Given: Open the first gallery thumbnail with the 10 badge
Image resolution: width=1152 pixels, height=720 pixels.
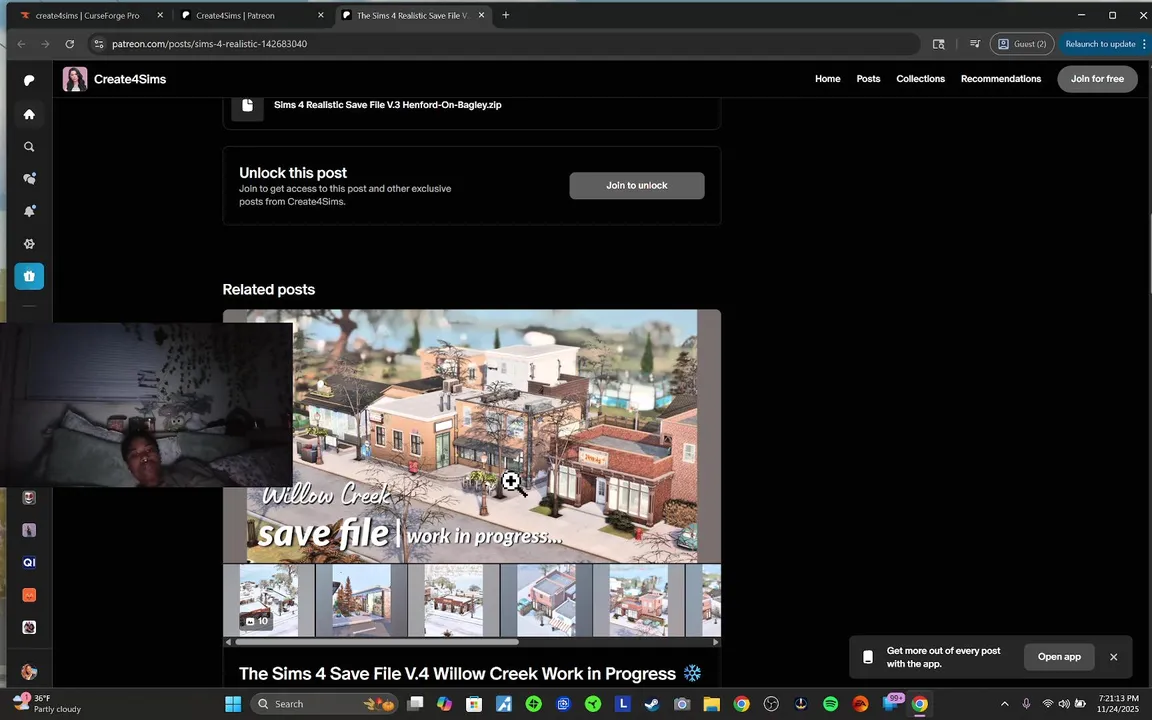Looking at the screenshot, I should [269, 600].
